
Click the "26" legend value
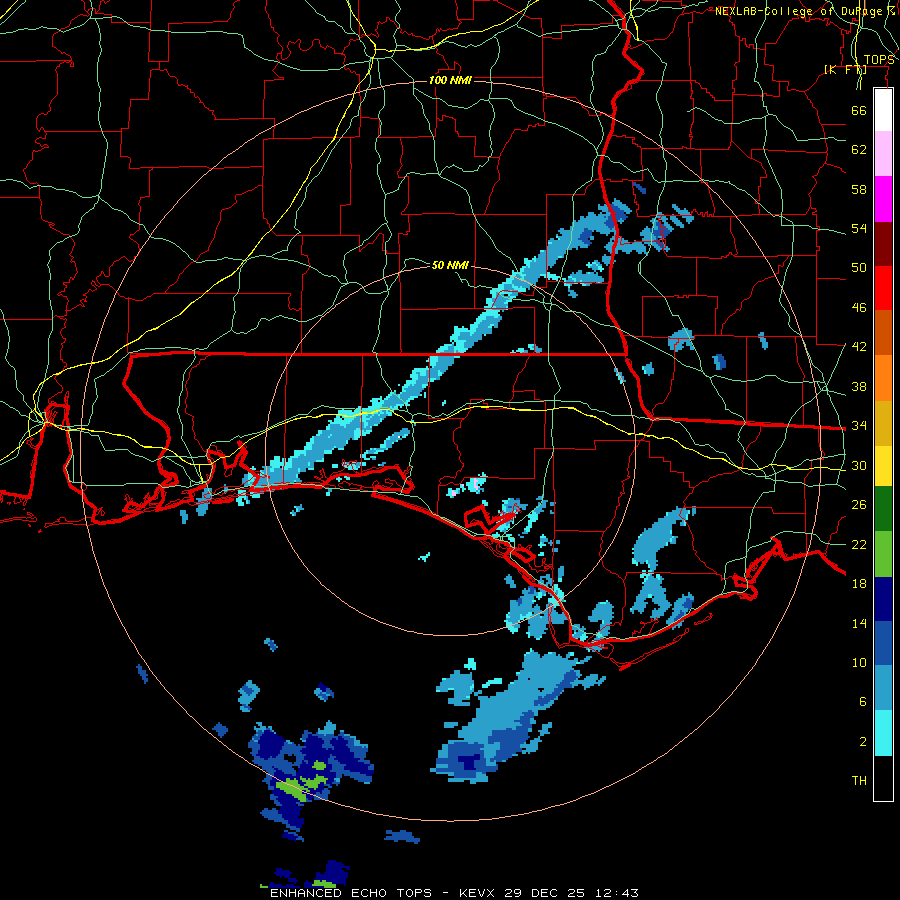[x=859, y=505]
